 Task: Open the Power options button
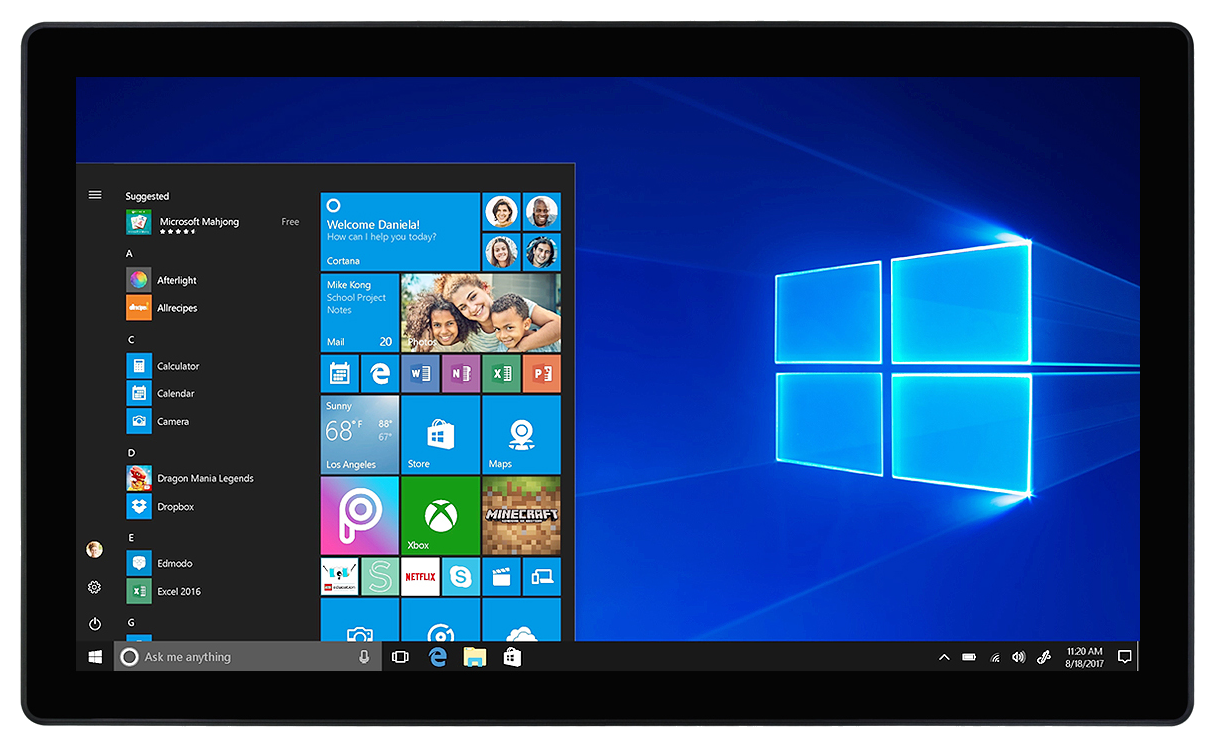[x=94, y=624]
